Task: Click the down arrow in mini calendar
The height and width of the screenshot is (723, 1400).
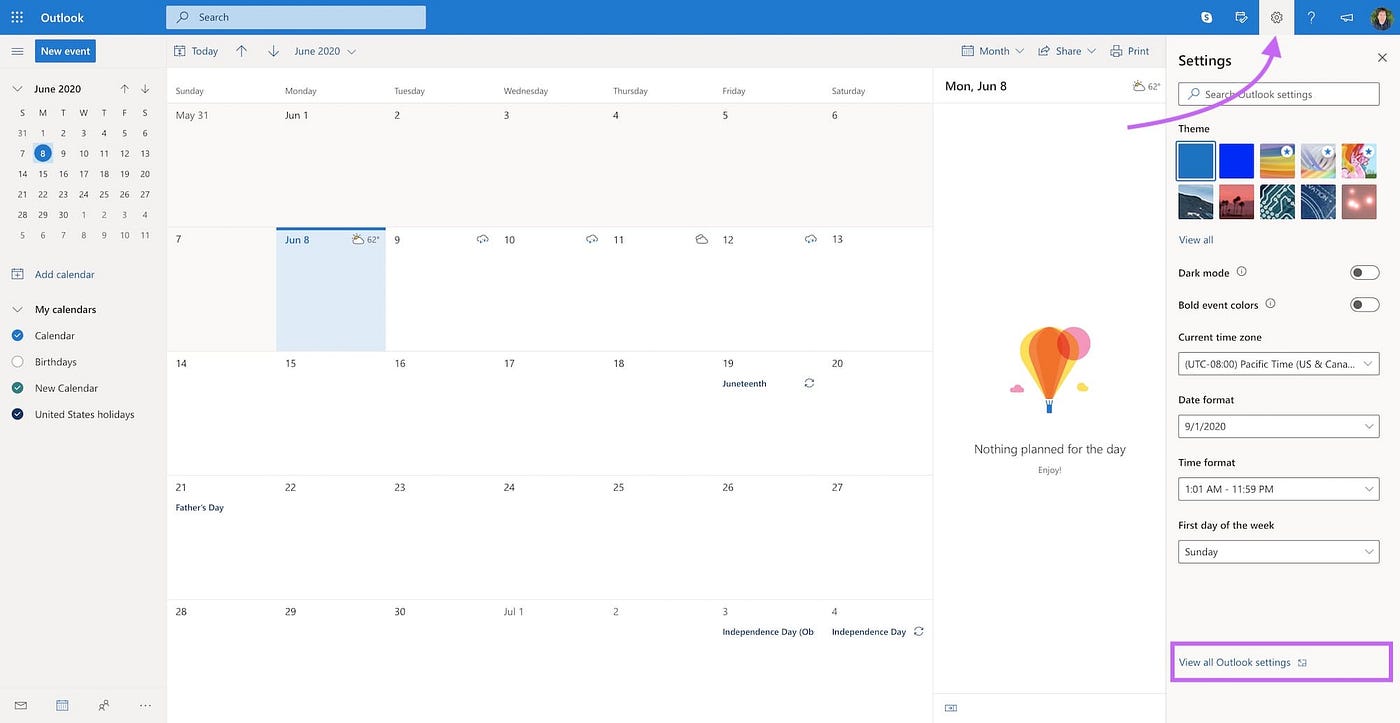Action: point(145,89)
